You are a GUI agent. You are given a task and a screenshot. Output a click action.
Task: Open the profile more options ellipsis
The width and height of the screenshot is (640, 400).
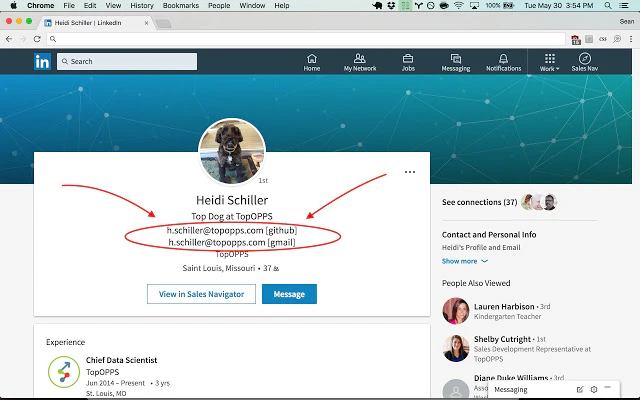pyautogui.click(x=410, y=172)
